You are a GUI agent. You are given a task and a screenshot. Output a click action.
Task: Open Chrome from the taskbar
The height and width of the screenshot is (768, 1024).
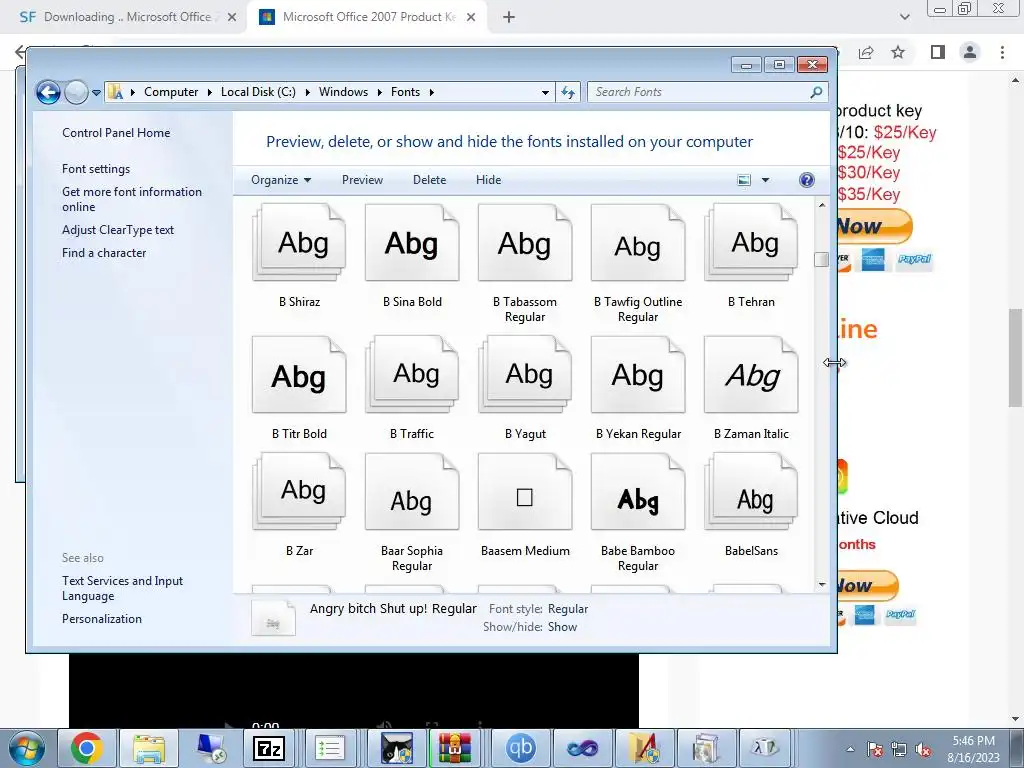87,748
